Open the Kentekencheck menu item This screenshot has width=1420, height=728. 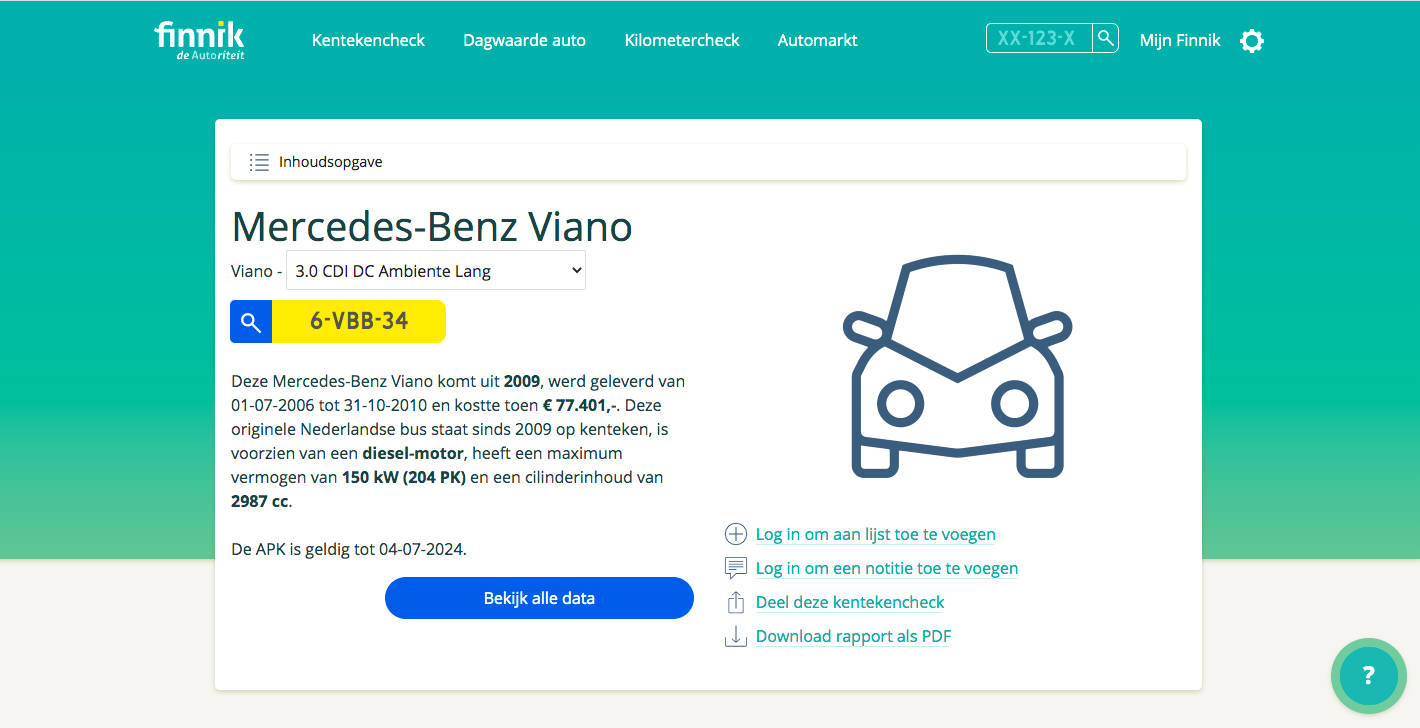(x=368, y=41)
